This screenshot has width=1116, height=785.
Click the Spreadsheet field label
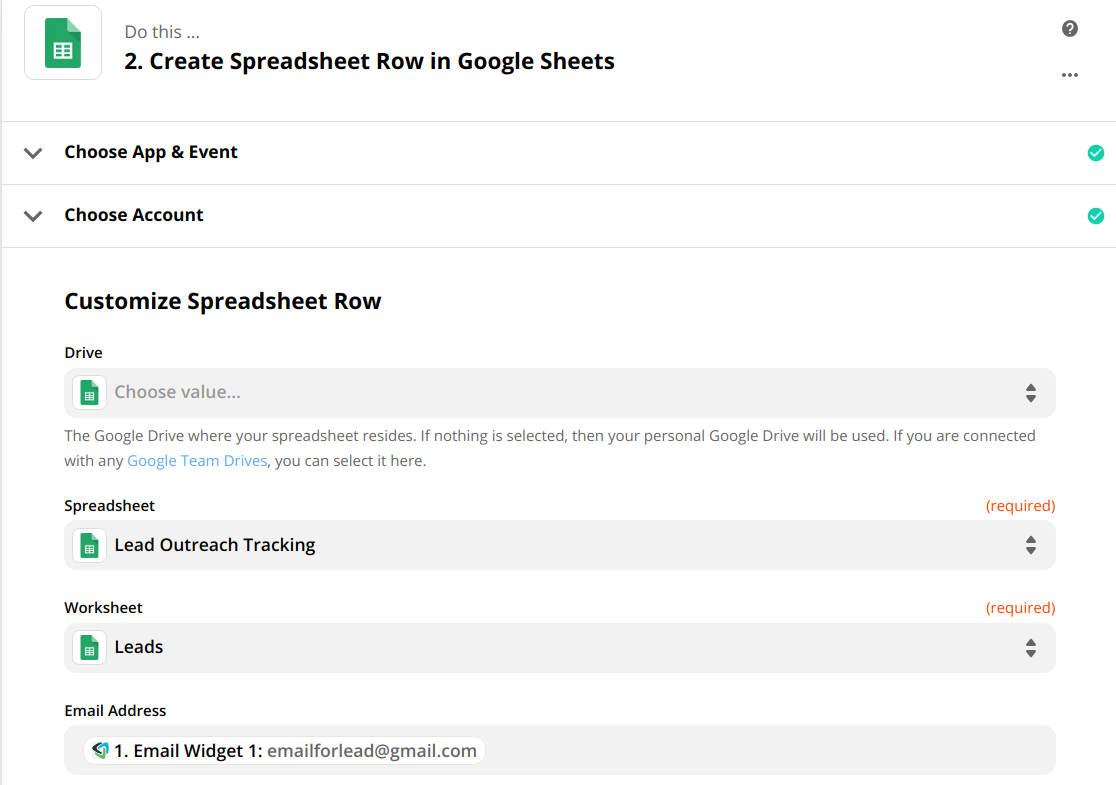(x=110, y=505)
